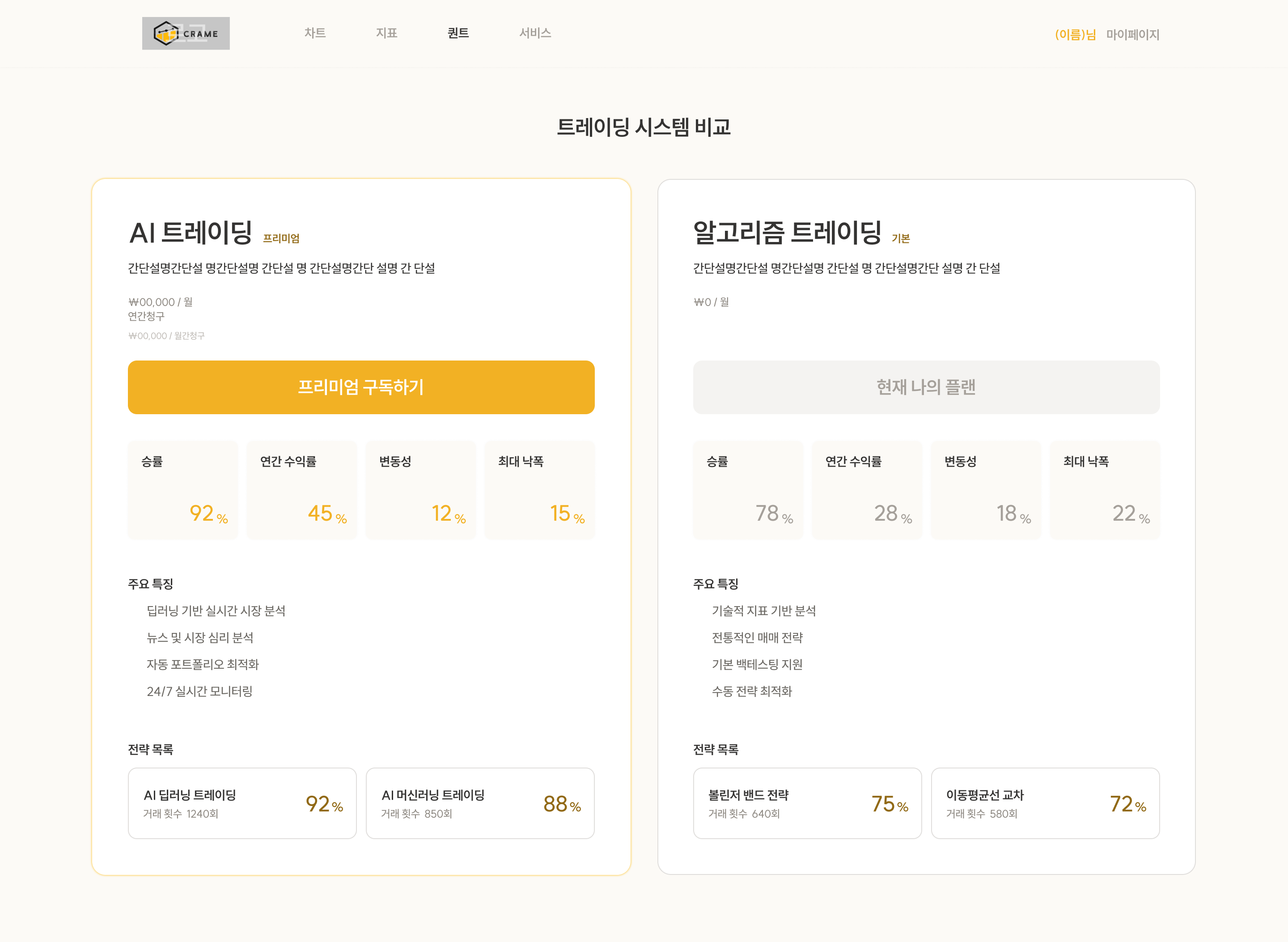This screenshot has width=1288, height=942.
Task: Click the 프리미엄 구독하기 button
Action: click(361, 387)
